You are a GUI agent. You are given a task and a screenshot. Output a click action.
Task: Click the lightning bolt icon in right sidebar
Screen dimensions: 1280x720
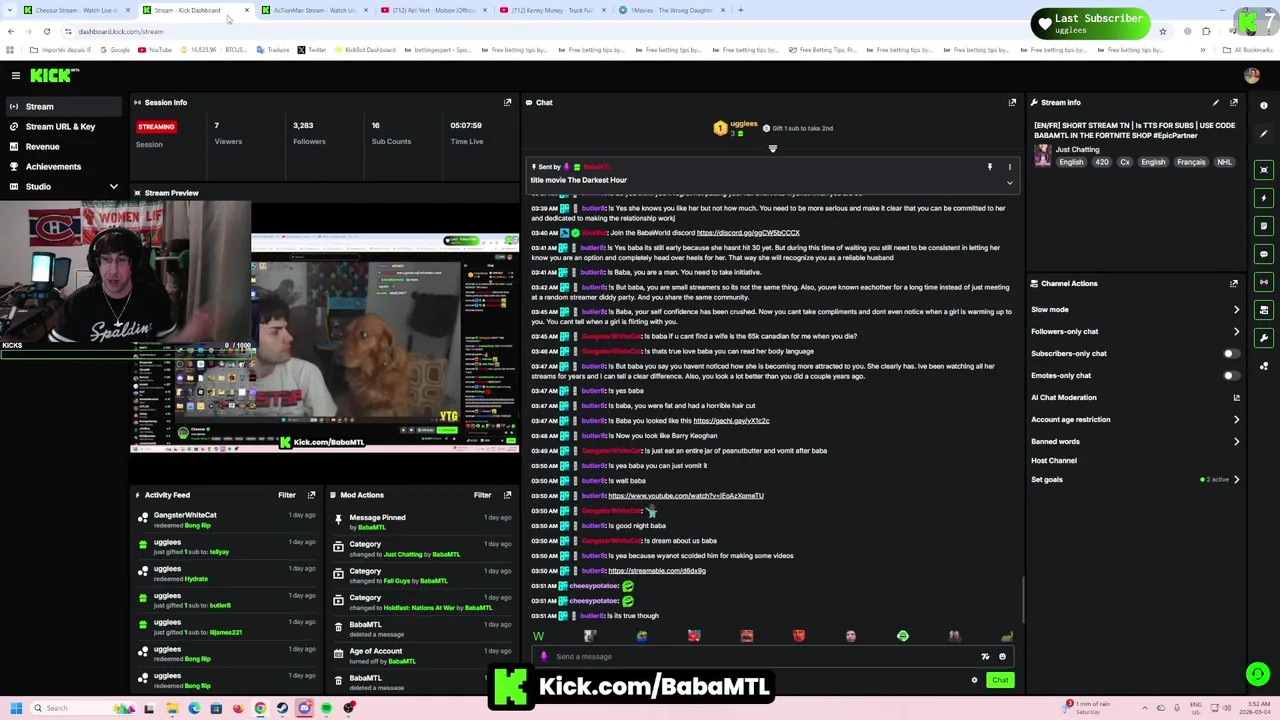pyautogui.click(x=1264, y=198)
